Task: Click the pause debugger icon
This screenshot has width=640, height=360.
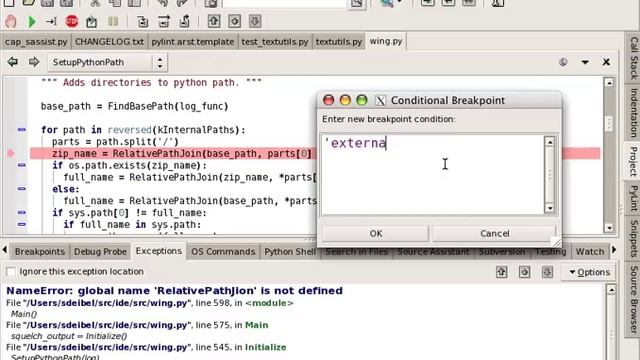Action: [x=113, y=21]
